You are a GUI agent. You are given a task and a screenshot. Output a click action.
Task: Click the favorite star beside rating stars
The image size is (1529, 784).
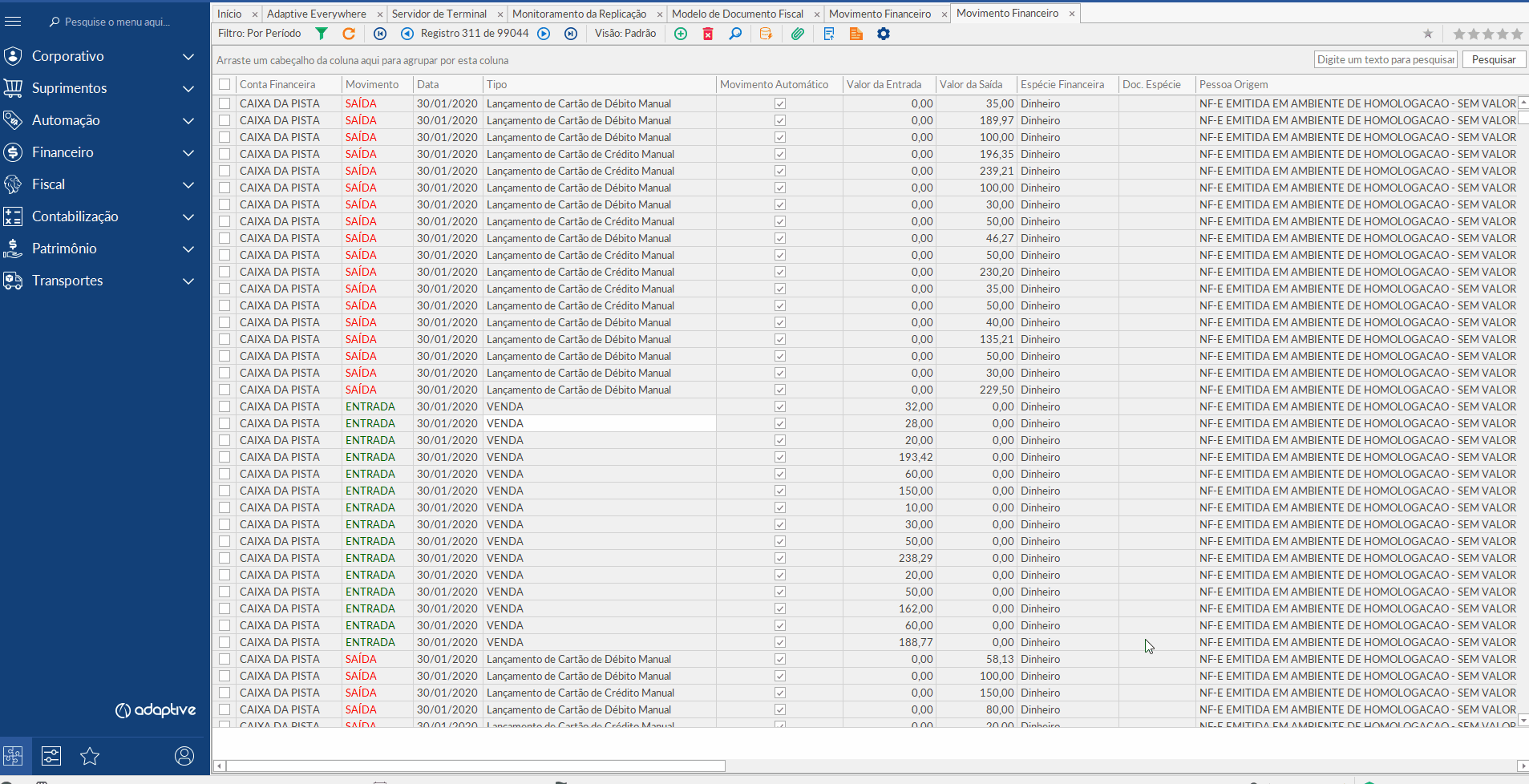(1428, 34)
